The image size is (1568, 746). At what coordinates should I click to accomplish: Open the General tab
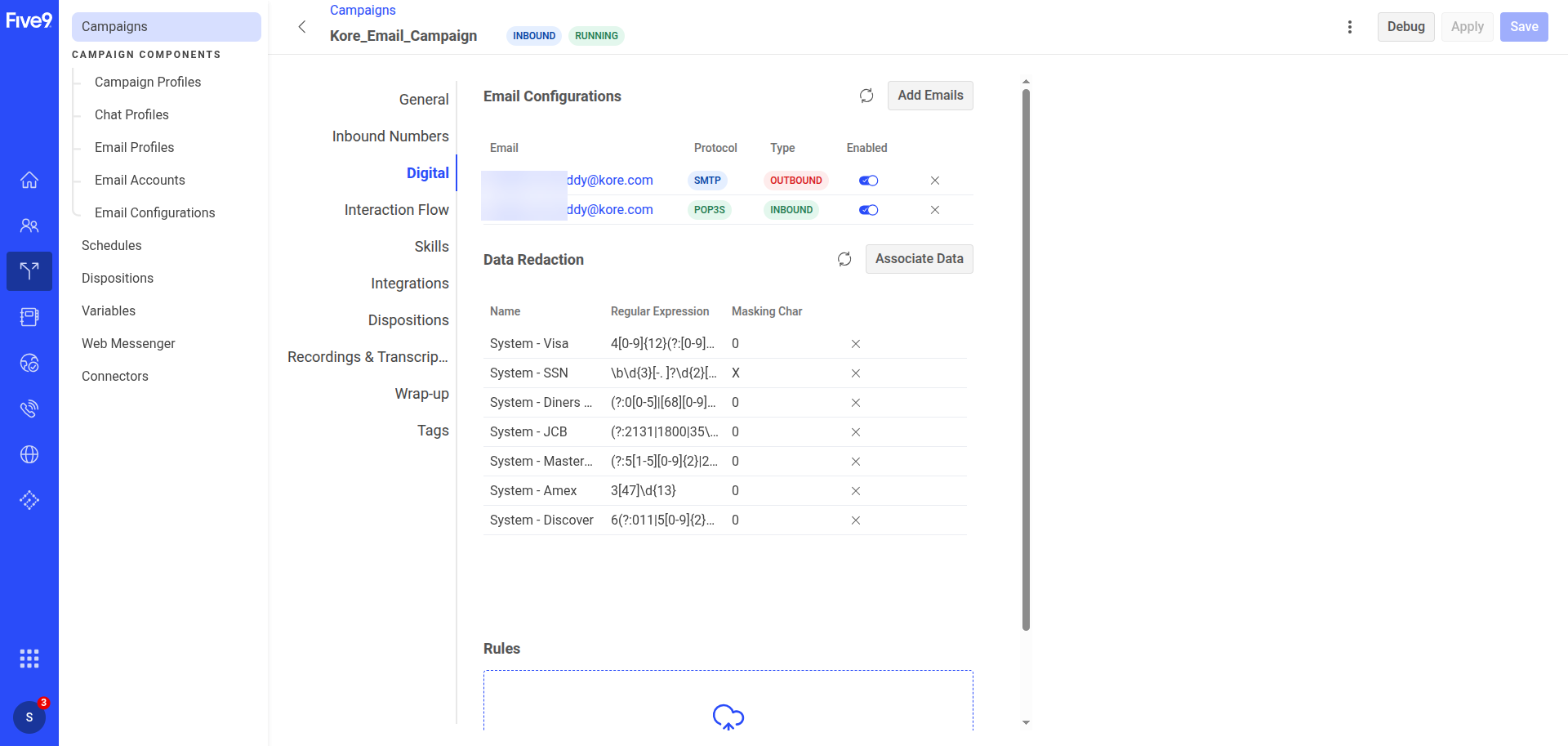click(424, 100)
